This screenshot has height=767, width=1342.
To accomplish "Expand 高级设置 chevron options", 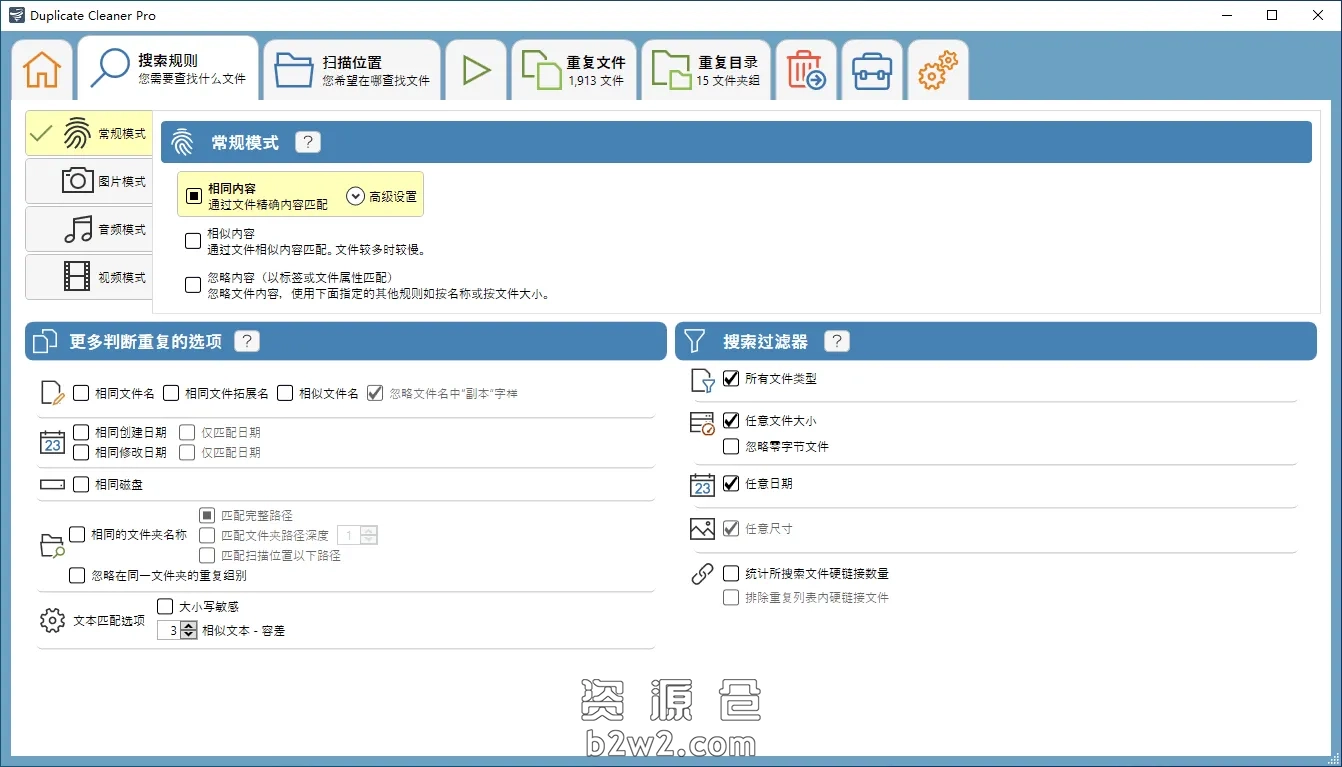I will pos(355,196).
